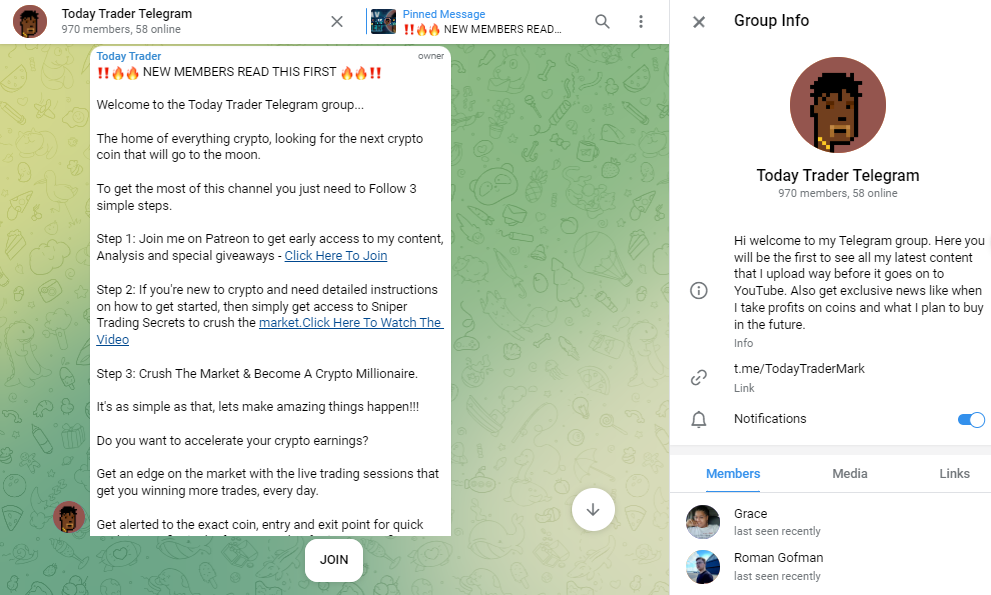This screenshot has width=991, height=595.
Task: Open the t.me/TodayTraderMark group link
Action: pyautogui.click(x=799, y=369)
